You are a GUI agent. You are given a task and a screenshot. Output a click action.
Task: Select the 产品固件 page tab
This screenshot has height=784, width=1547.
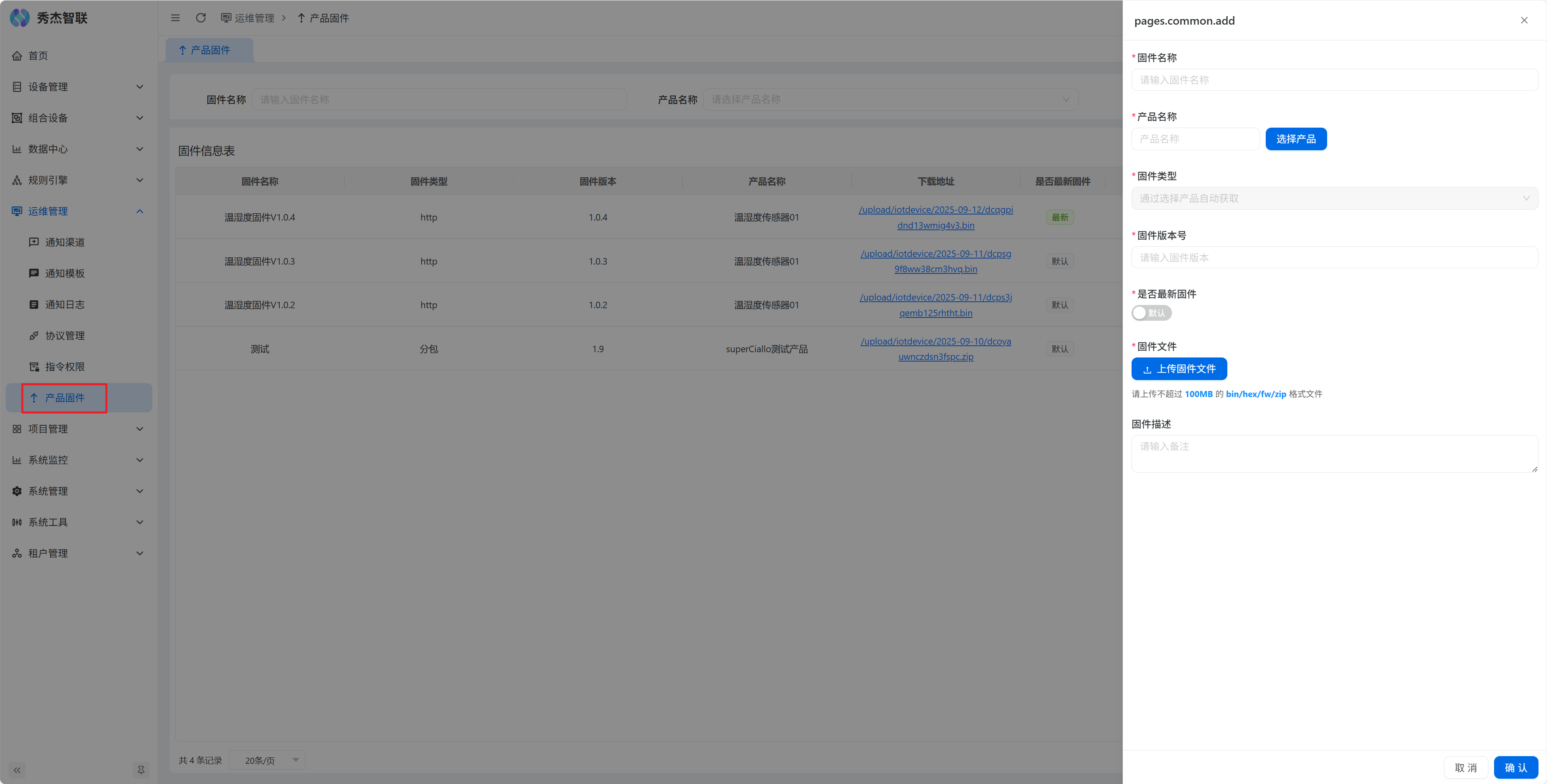(209, 50)
